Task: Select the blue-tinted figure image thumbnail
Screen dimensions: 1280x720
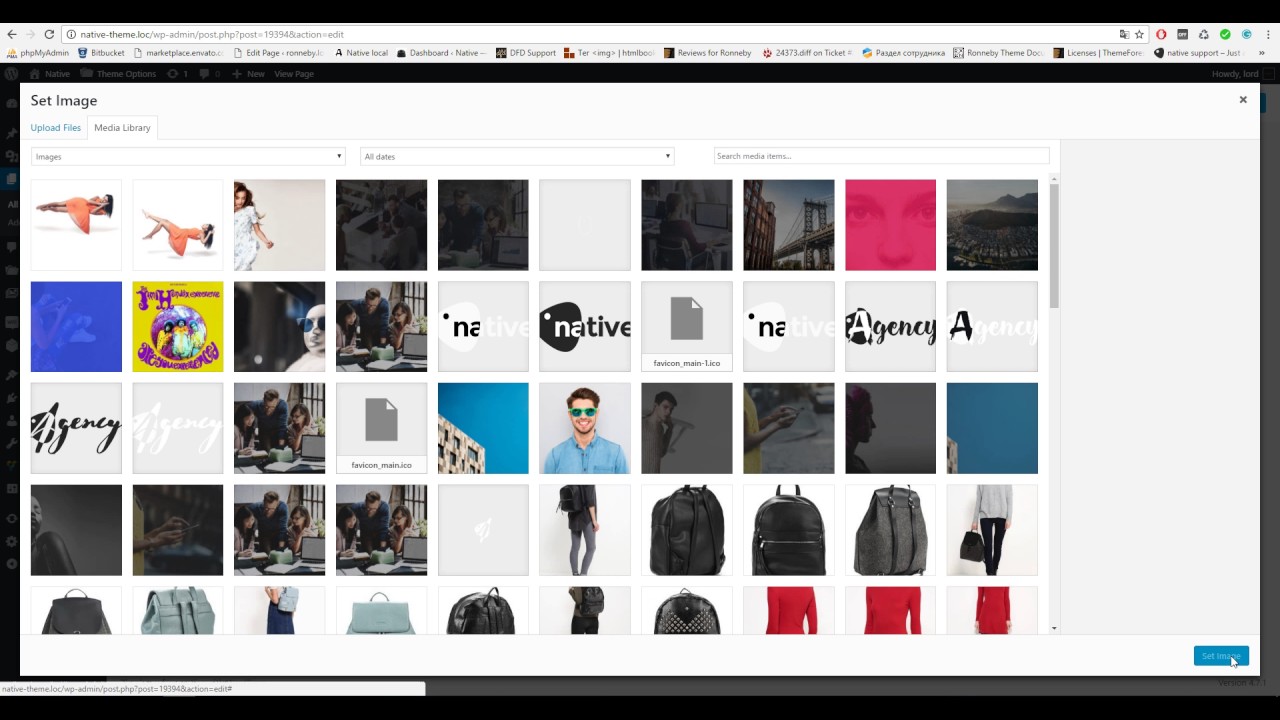Action: tap(76, 326)
